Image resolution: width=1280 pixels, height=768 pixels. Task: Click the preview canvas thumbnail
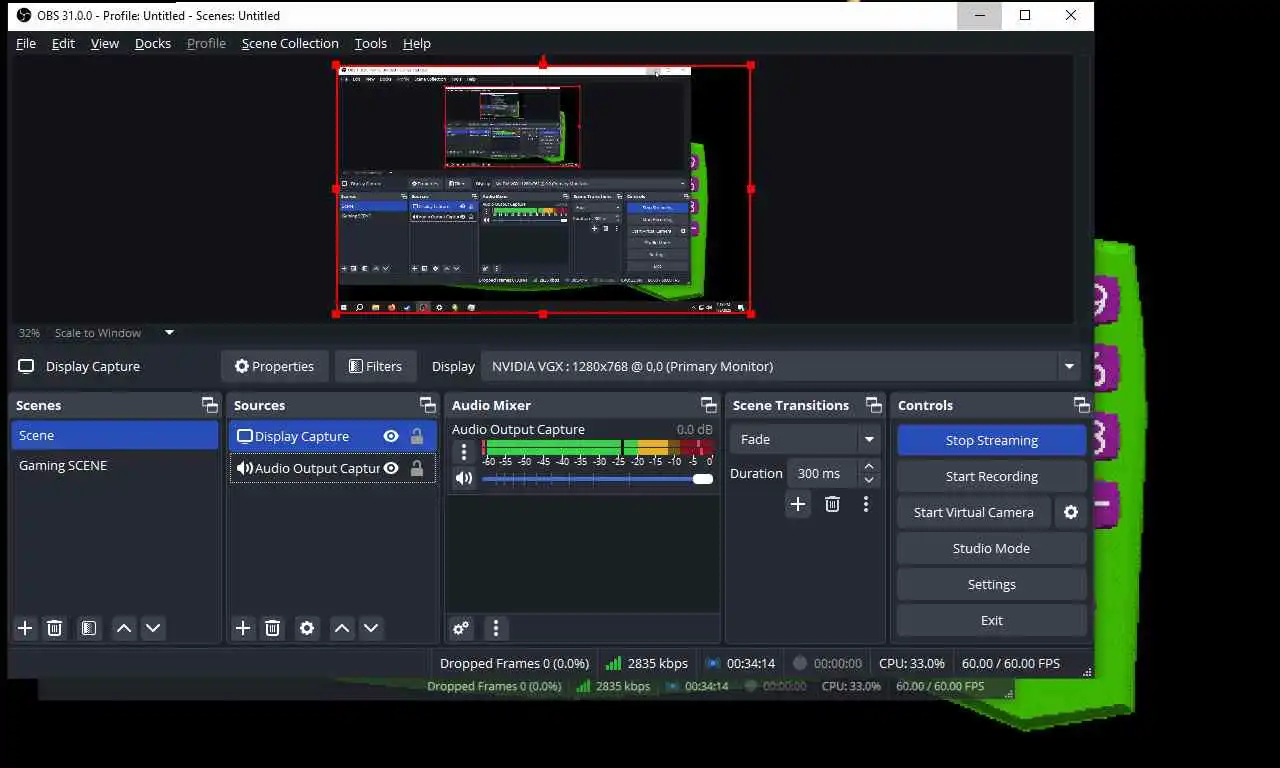pos(543,188)
